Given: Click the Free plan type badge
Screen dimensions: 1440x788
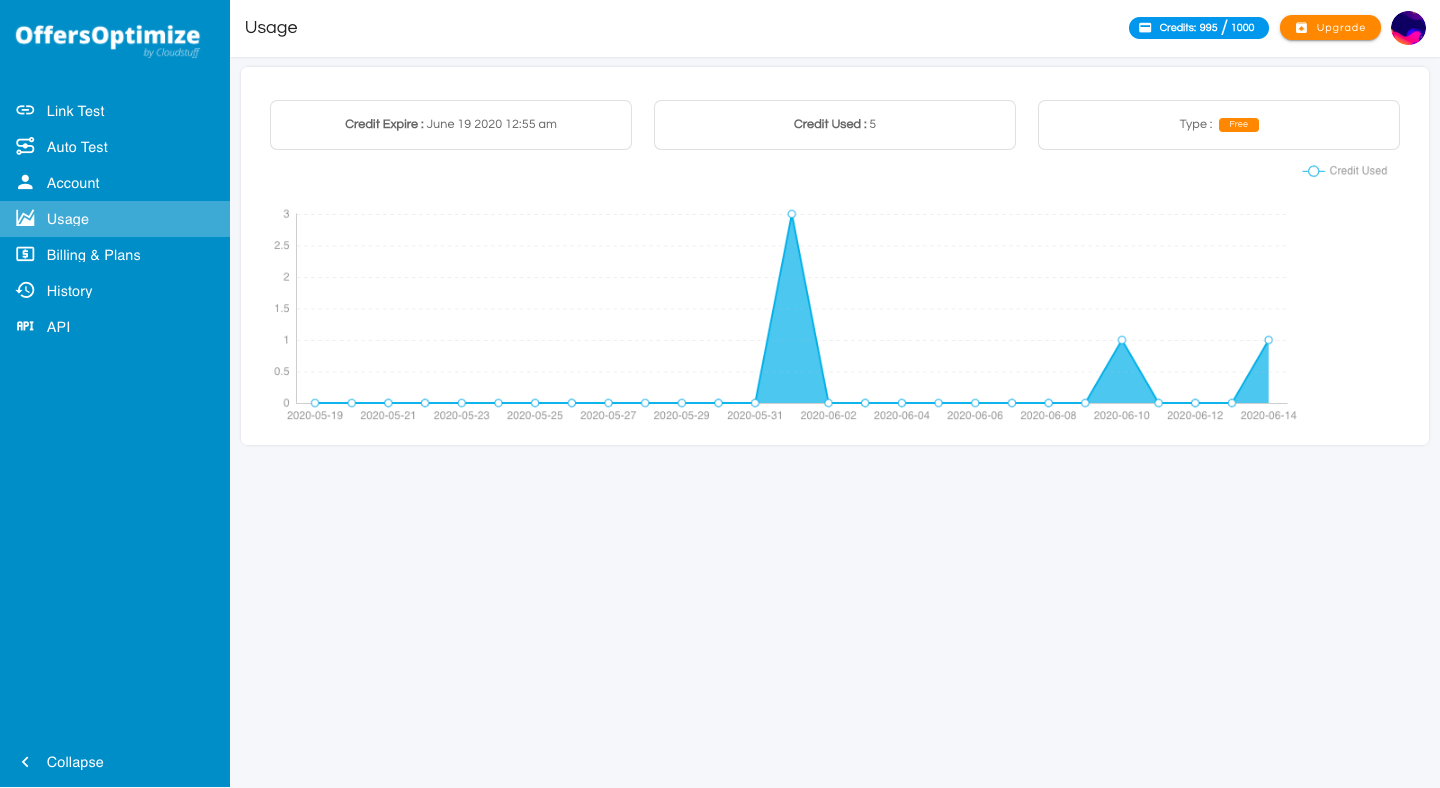Looking at the screenshot, I should point(1238,125).
